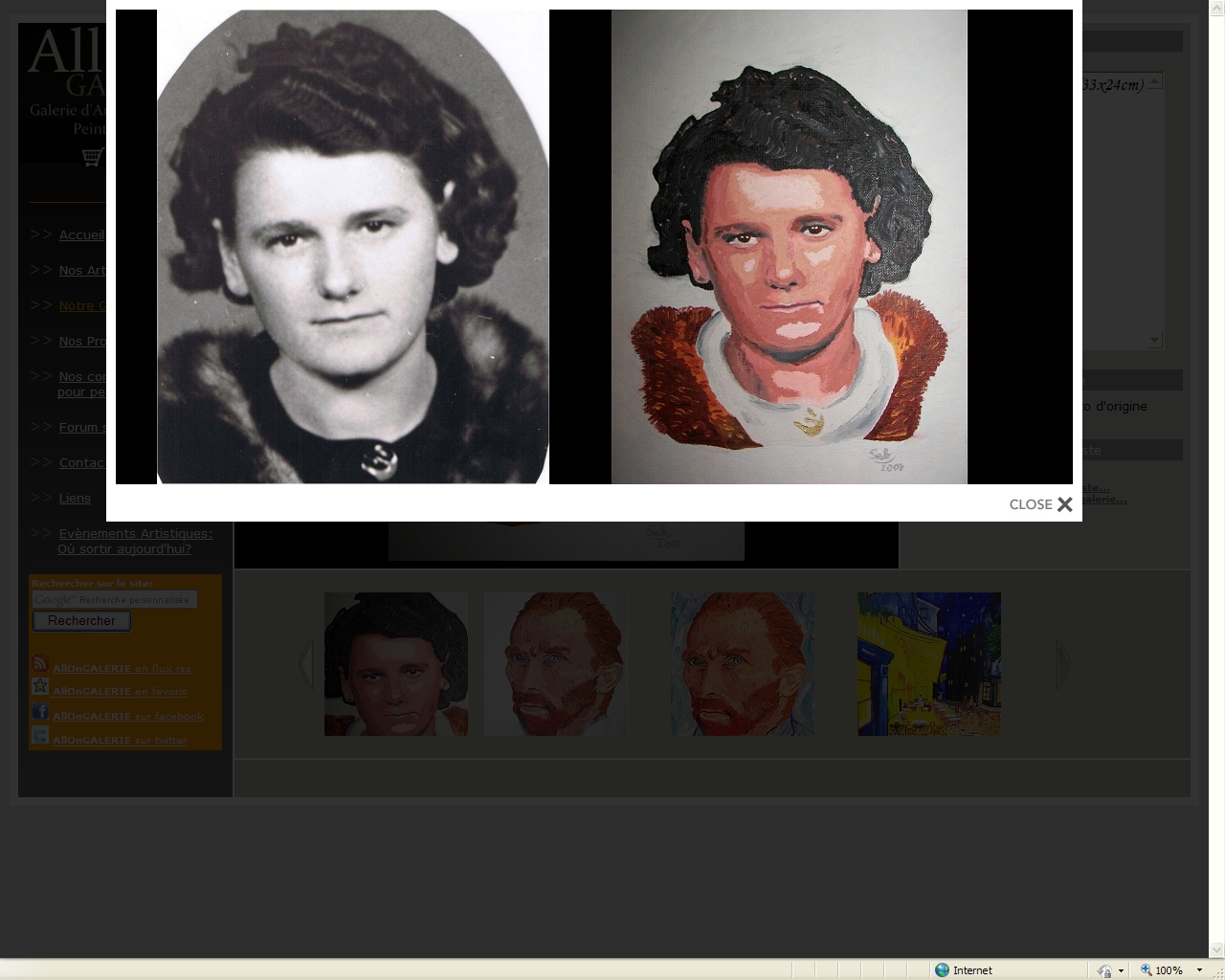Open Evènements Artistiques menu link
This screenshot has width=1225, height=980.
point(135,534)
